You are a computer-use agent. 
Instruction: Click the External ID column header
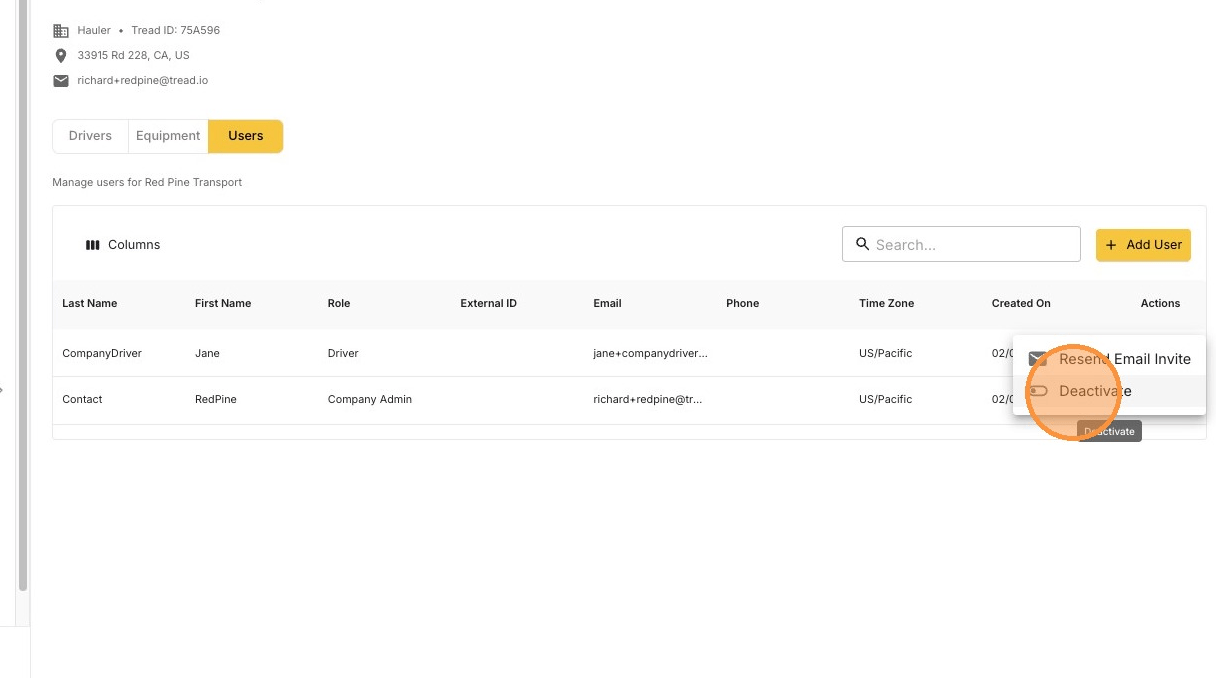[488, 303]
